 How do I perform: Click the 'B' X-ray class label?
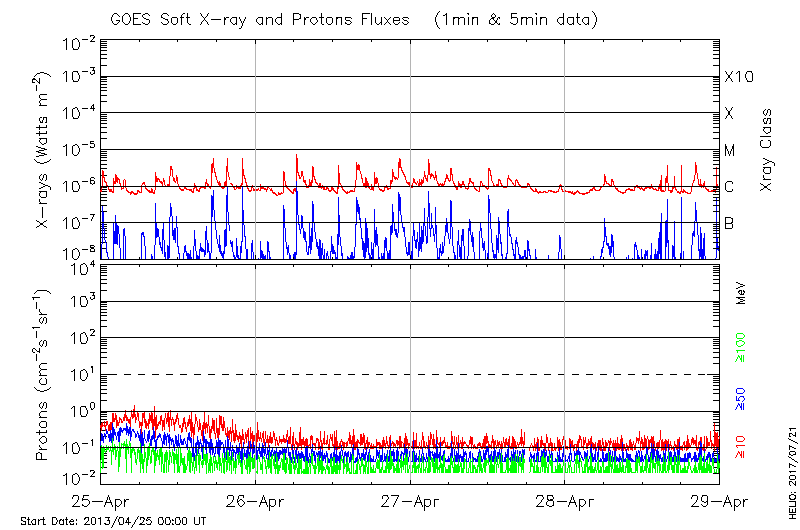click(x=729, y=224)
